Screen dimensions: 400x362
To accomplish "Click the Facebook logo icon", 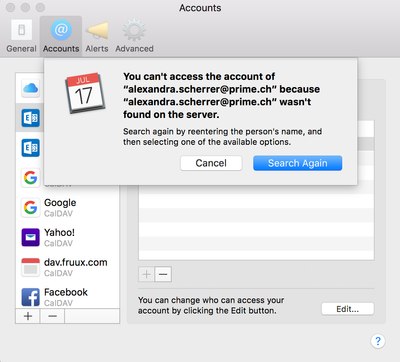I will 30,297.
